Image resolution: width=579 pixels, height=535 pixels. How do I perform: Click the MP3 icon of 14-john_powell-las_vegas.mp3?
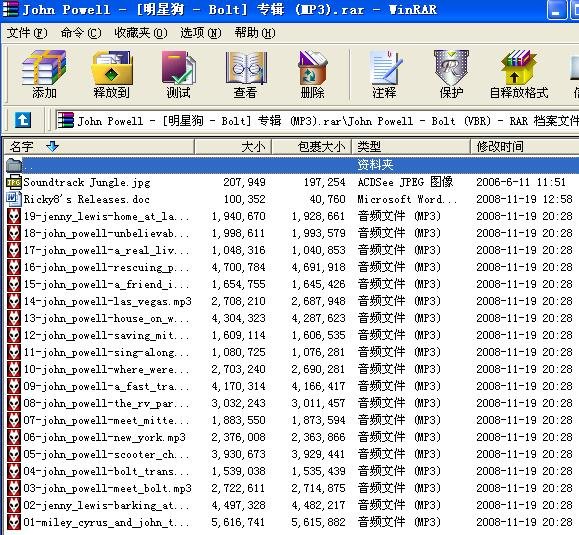14,301
